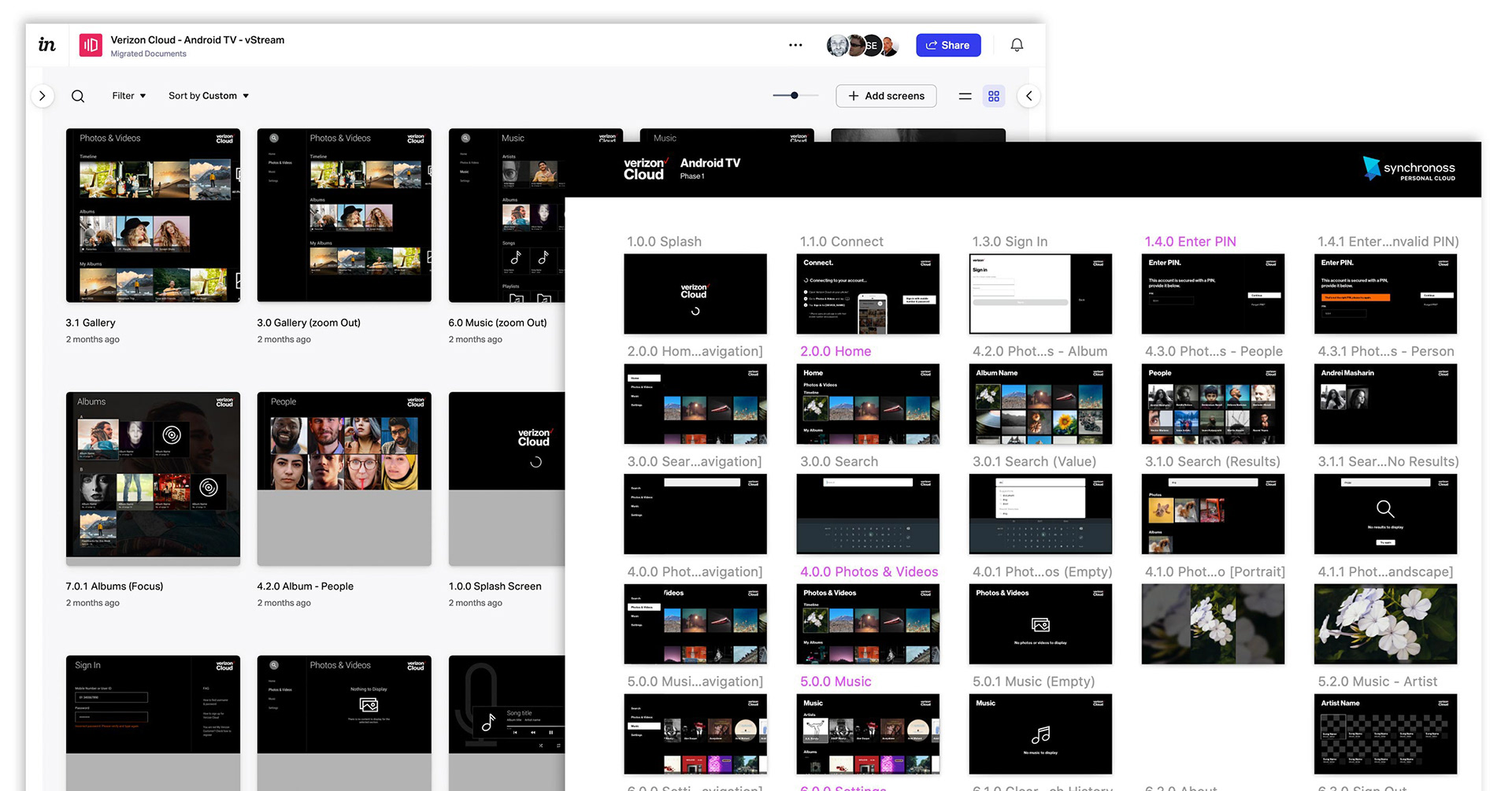
Task: Click the 1.1.0 Connect label
Action: [841, 242]
